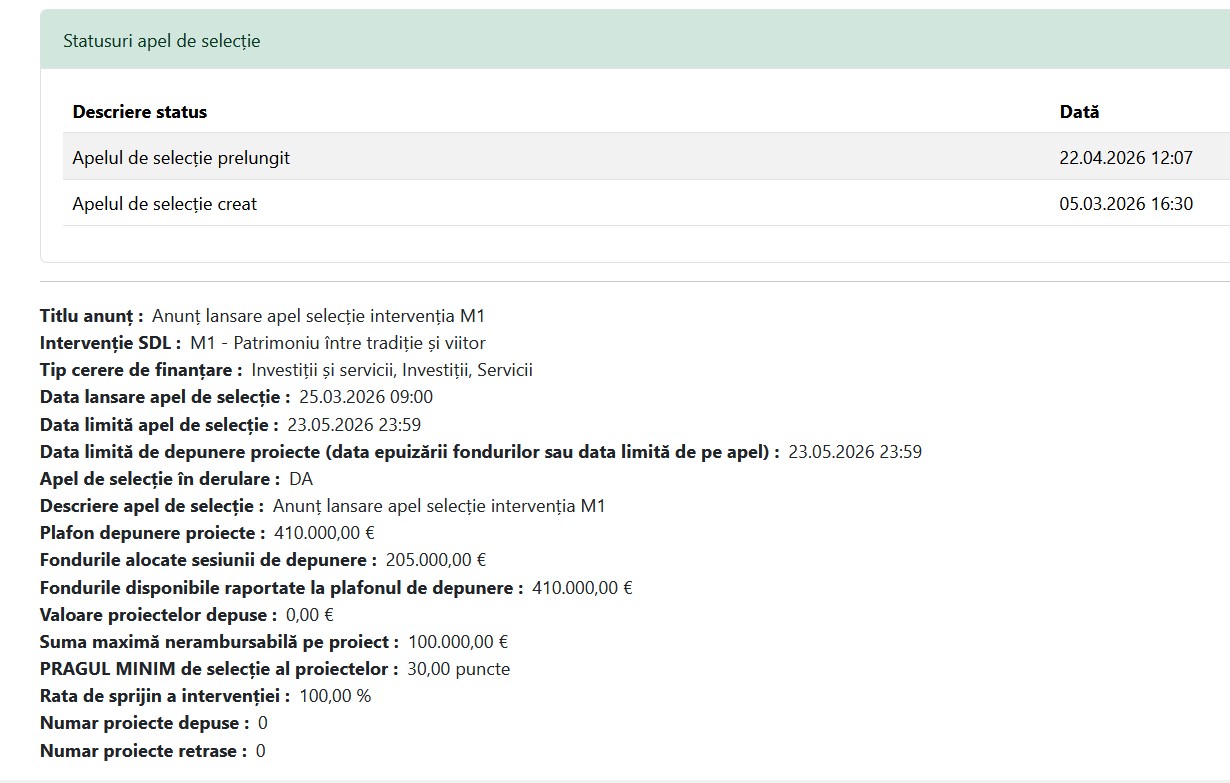Image resolution: width=1230 pixels, height=783 pixels.
Task: Click the 'Statusuri apel de selecție' panel header
Action: 162,41
